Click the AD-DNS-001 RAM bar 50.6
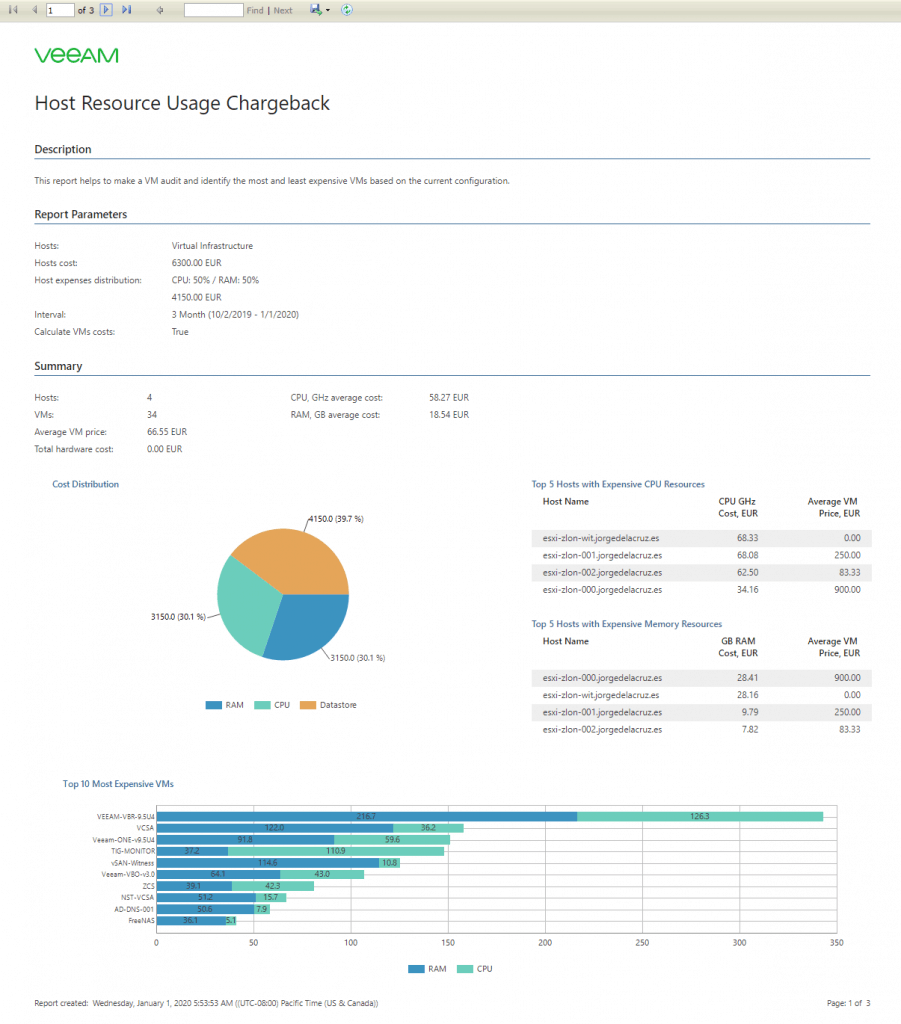901x1024 pixels. [x=206, y=909]
